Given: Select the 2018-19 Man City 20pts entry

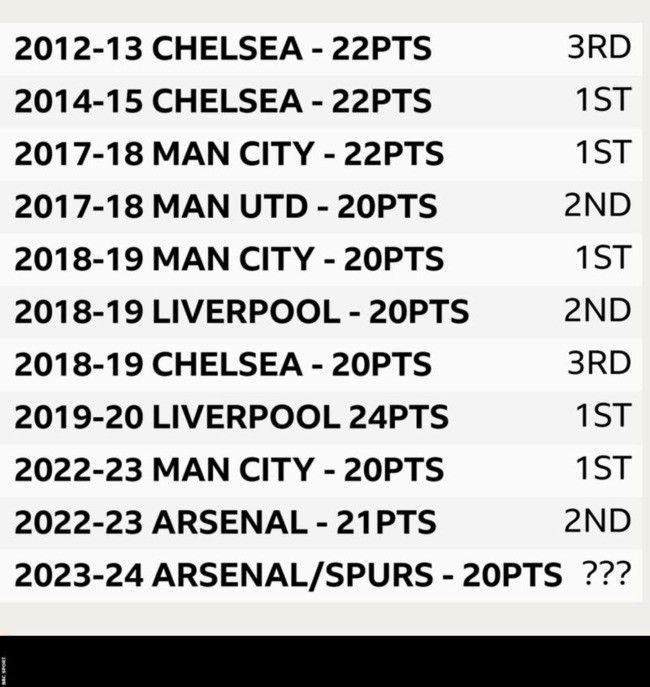Looking at the screenshot, I should coord(228,259).
